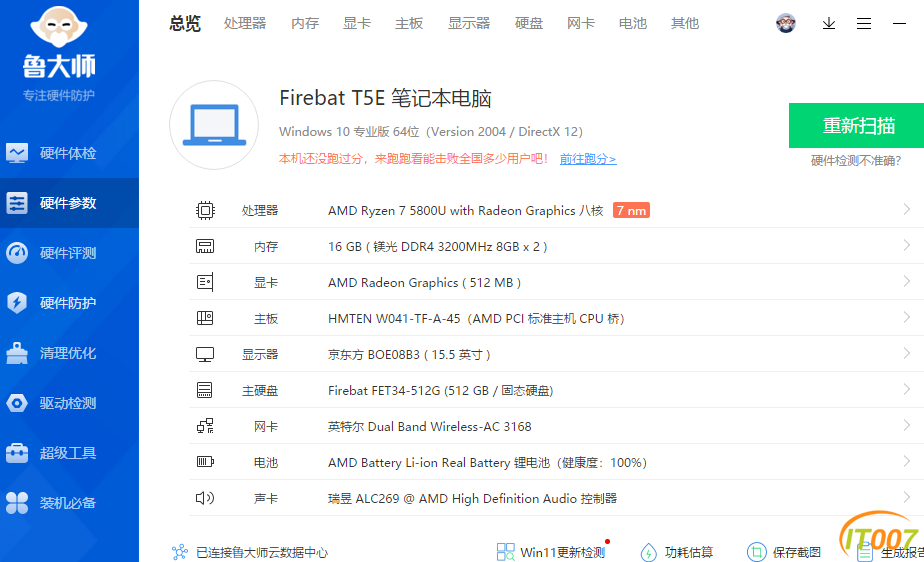Open 装机必备 software section
The height and width of the screenshot is (562, 924).
(x=69, y=503)
